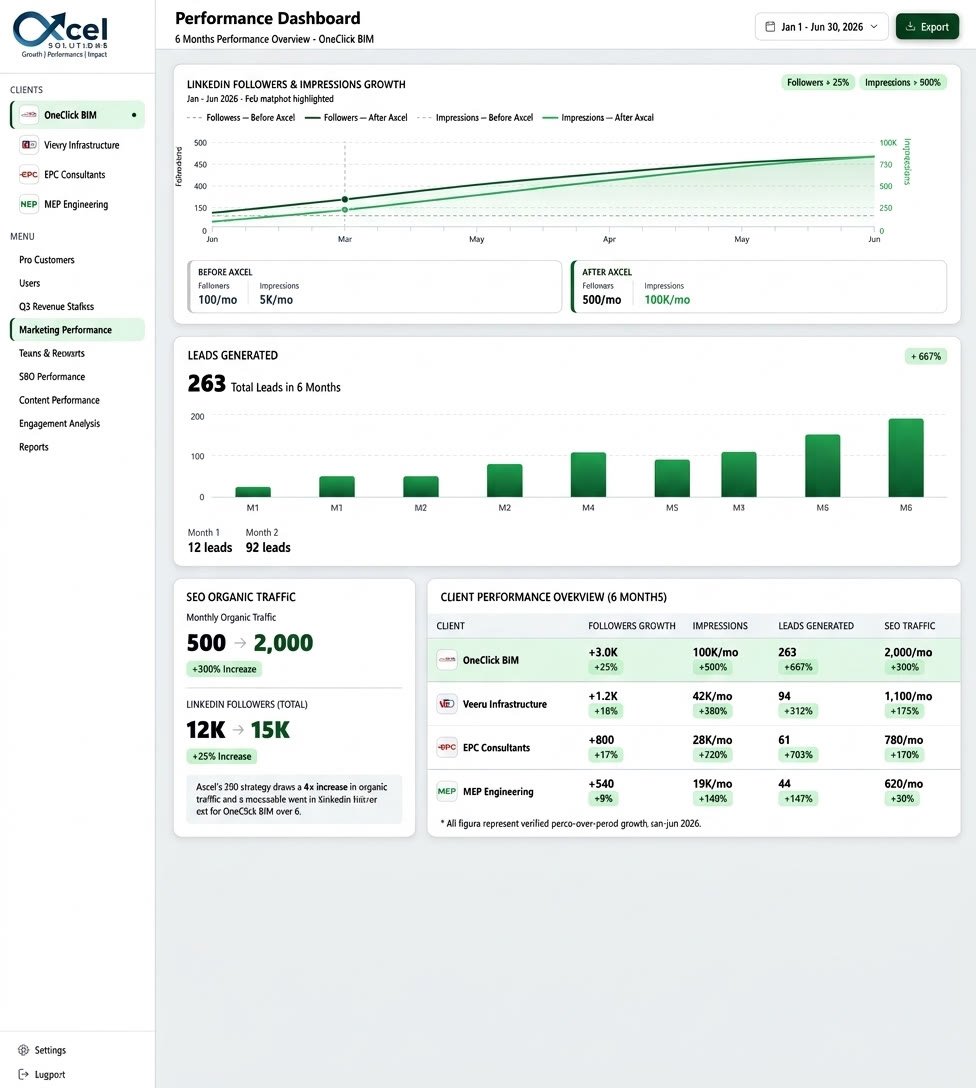Click the +300% Increase SEO badge
This screenshot has width=976, height=1088.
[x=224, y=670]
